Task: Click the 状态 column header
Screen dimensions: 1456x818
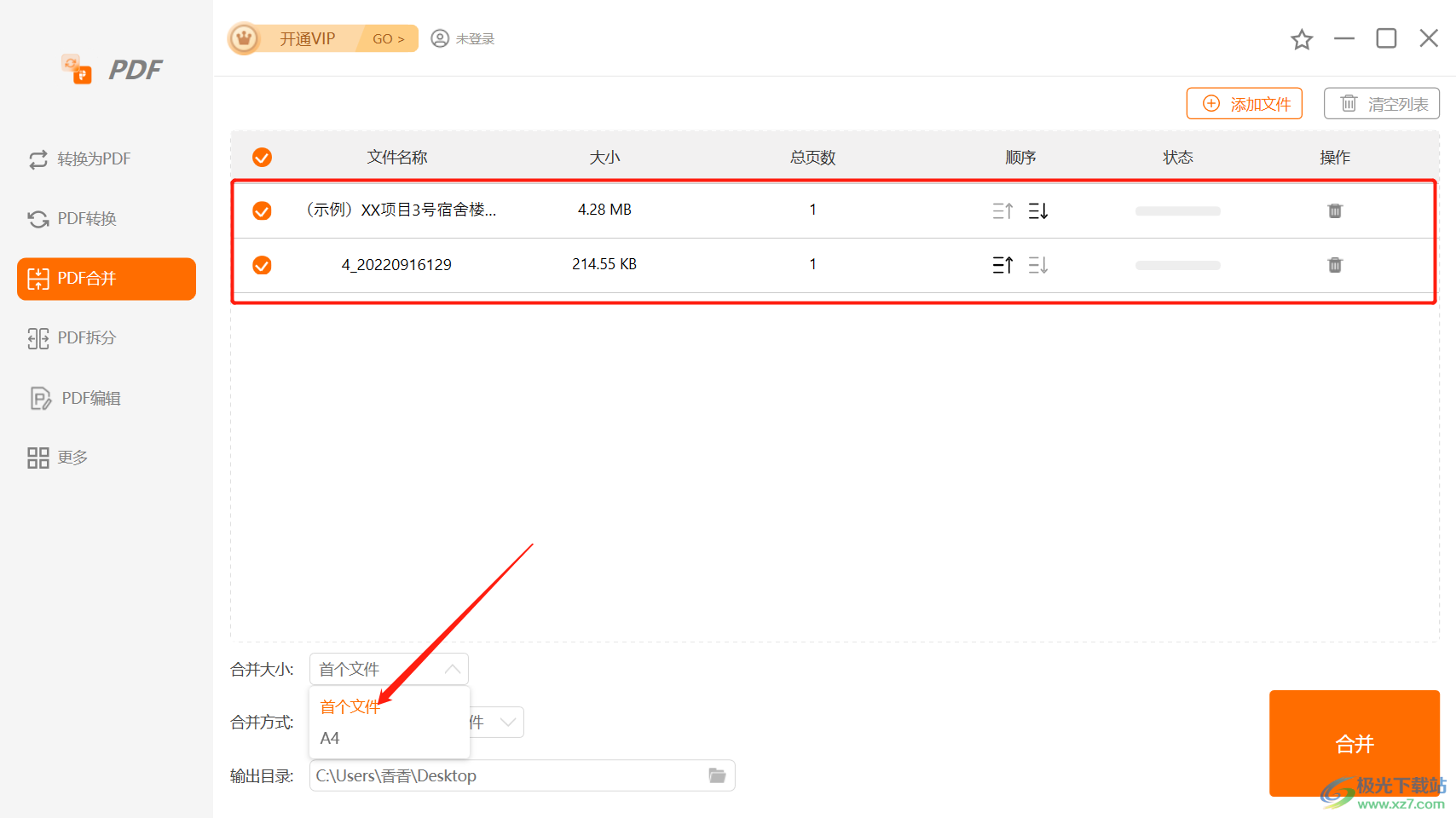Action: coord(1178,158)
